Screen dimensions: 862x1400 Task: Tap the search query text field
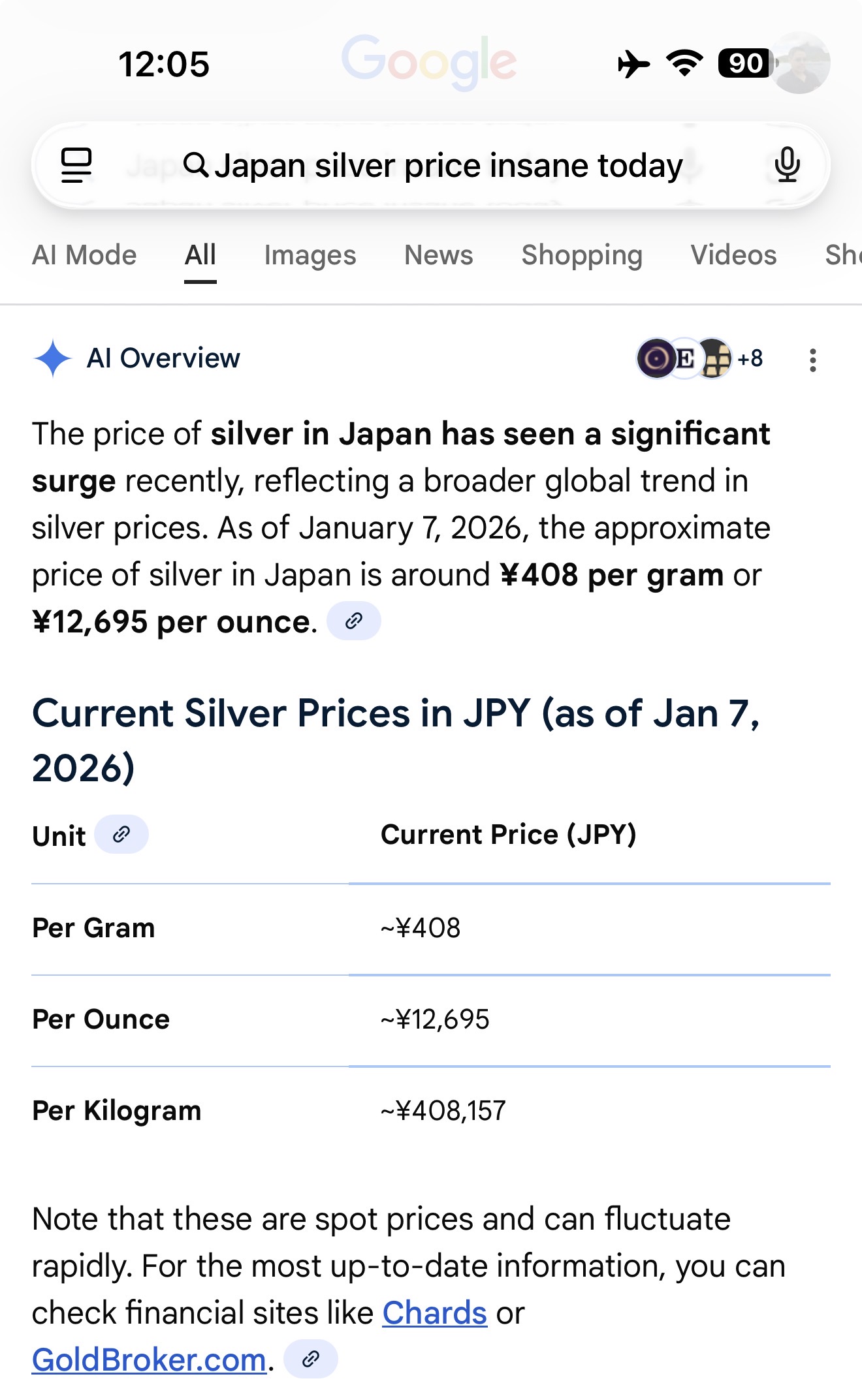coord(449,165)
